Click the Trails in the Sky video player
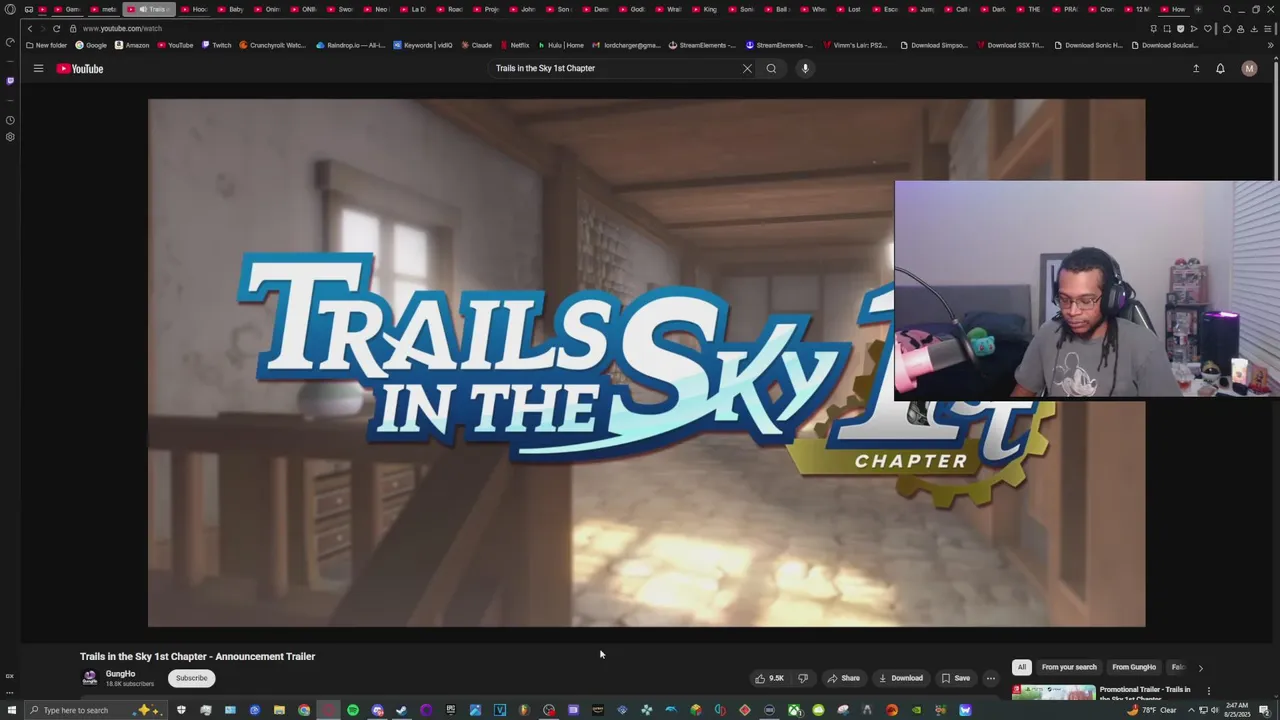This screenshot has height=720, width=1280. click(646, 363)
